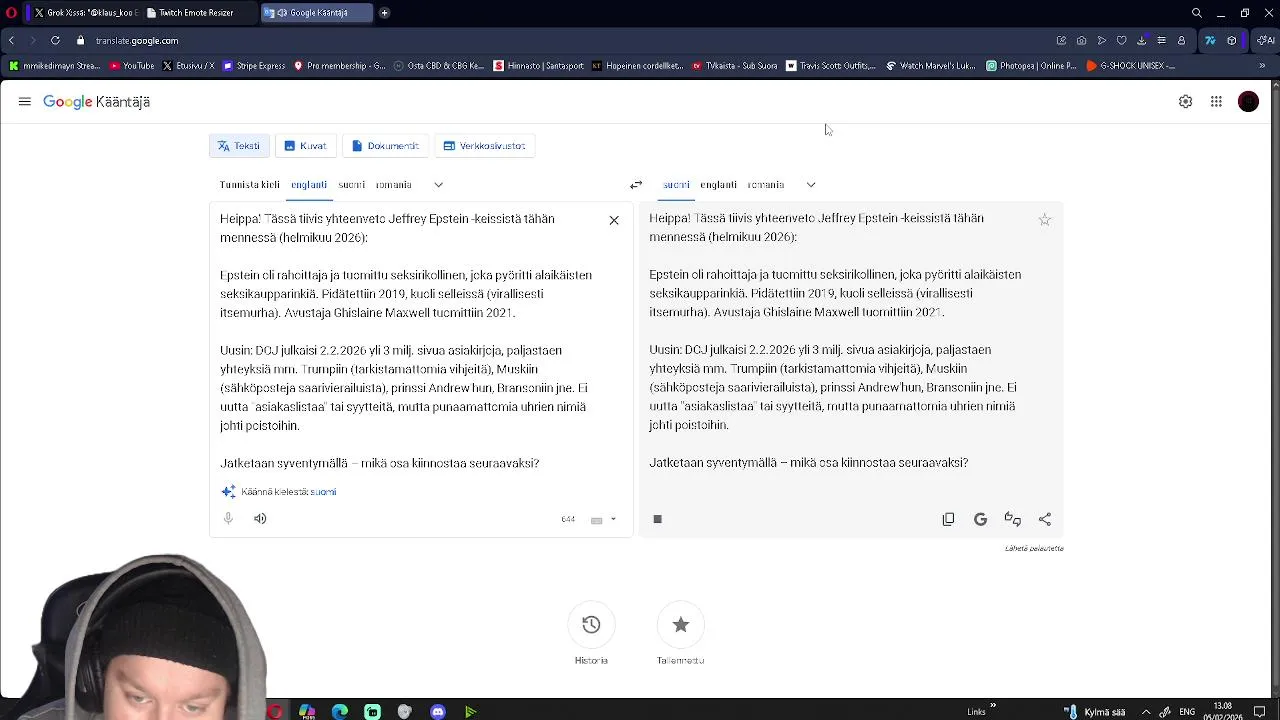Viewport: 1280px width, 720px height.
Task: Expand more source languages chevron
Action: (438, 185)
